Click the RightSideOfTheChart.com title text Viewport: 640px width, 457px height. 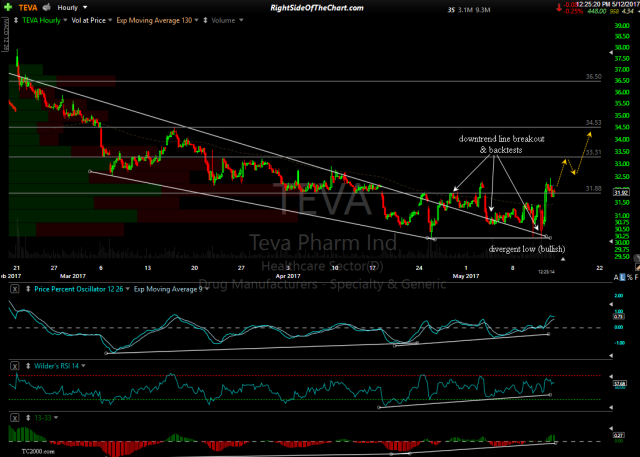click(317, 8)
